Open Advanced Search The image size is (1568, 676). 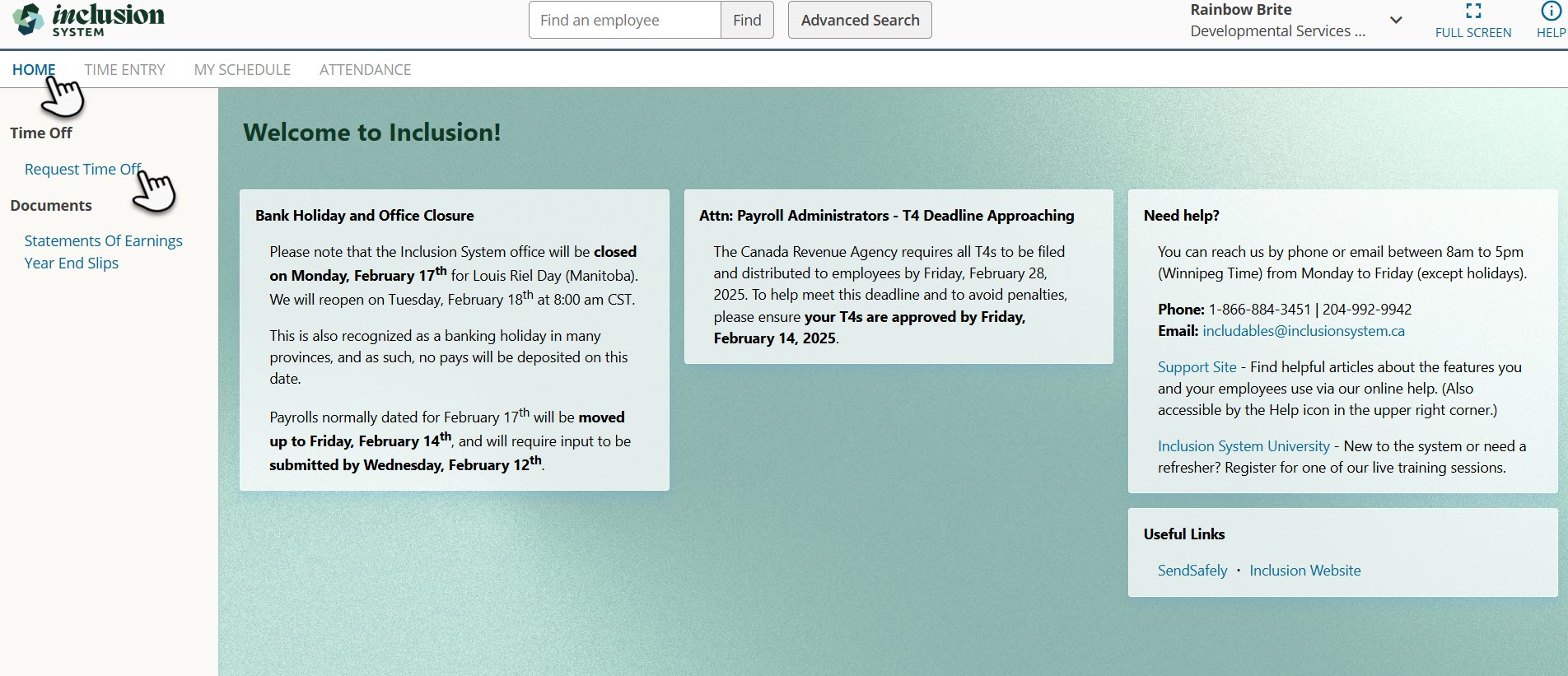(860, 20)
